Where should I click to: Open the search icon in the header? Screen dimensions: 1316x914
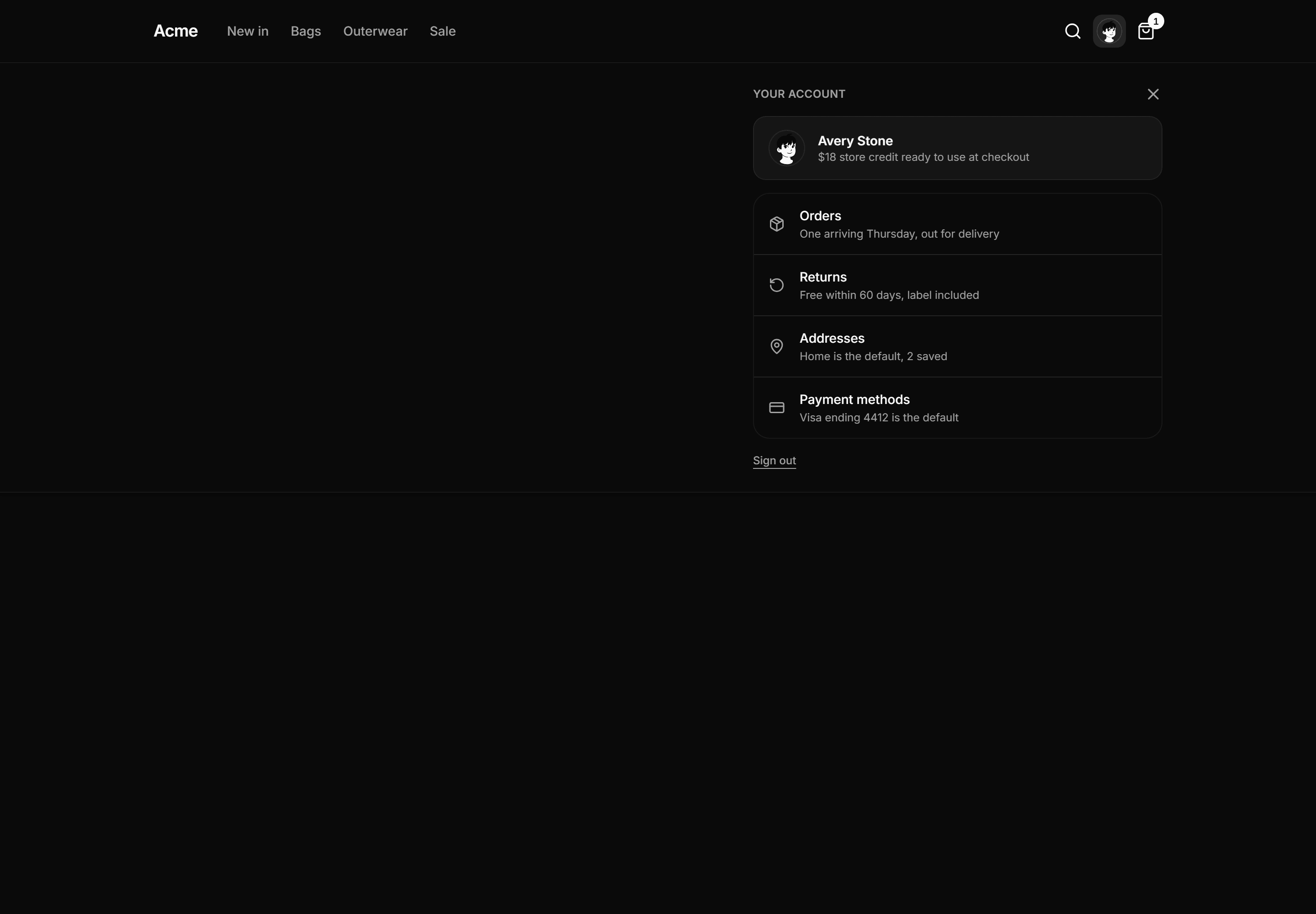[x=1072, y=31]
